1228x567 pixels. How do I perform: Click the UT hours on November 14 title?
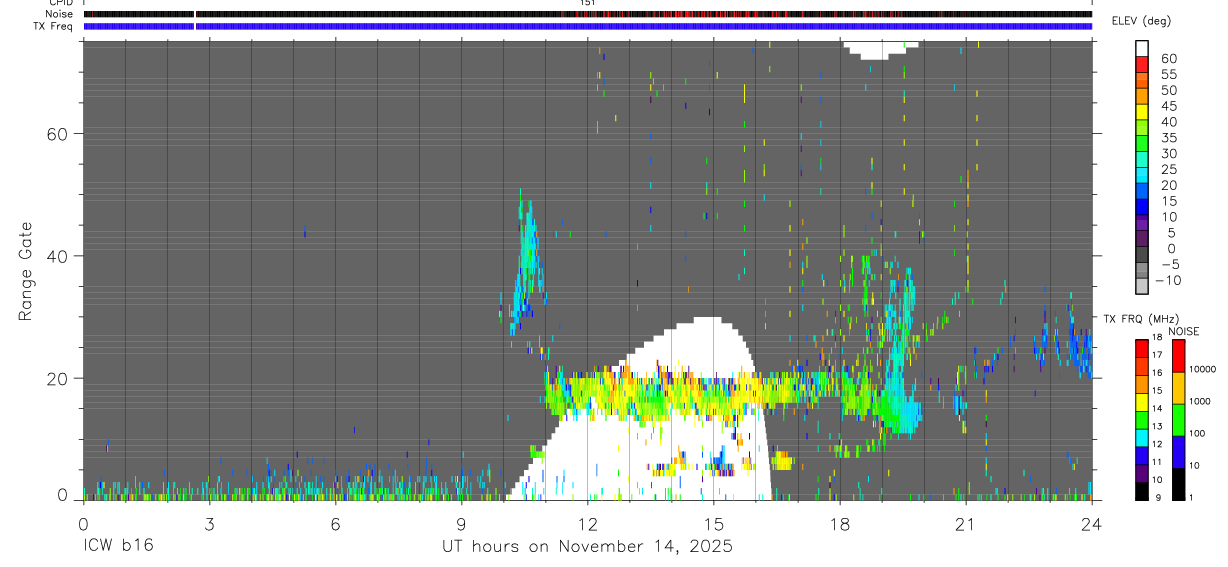coord(588,547)
